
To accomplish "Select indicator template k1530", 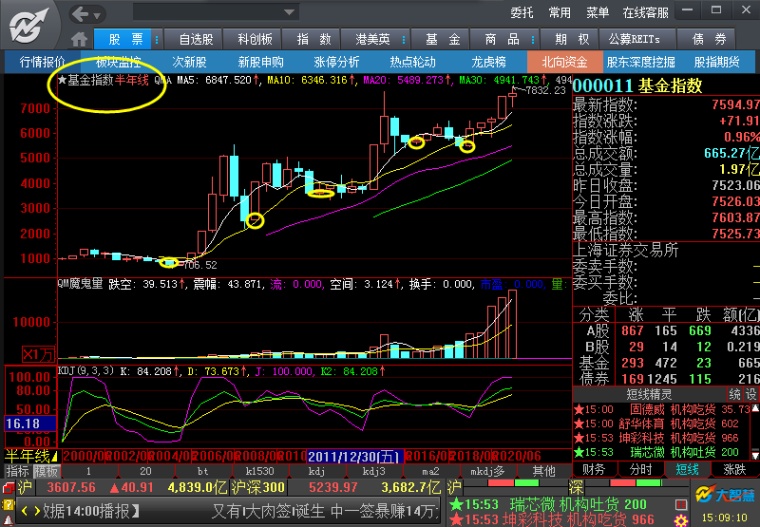I will tap(260, 471).
